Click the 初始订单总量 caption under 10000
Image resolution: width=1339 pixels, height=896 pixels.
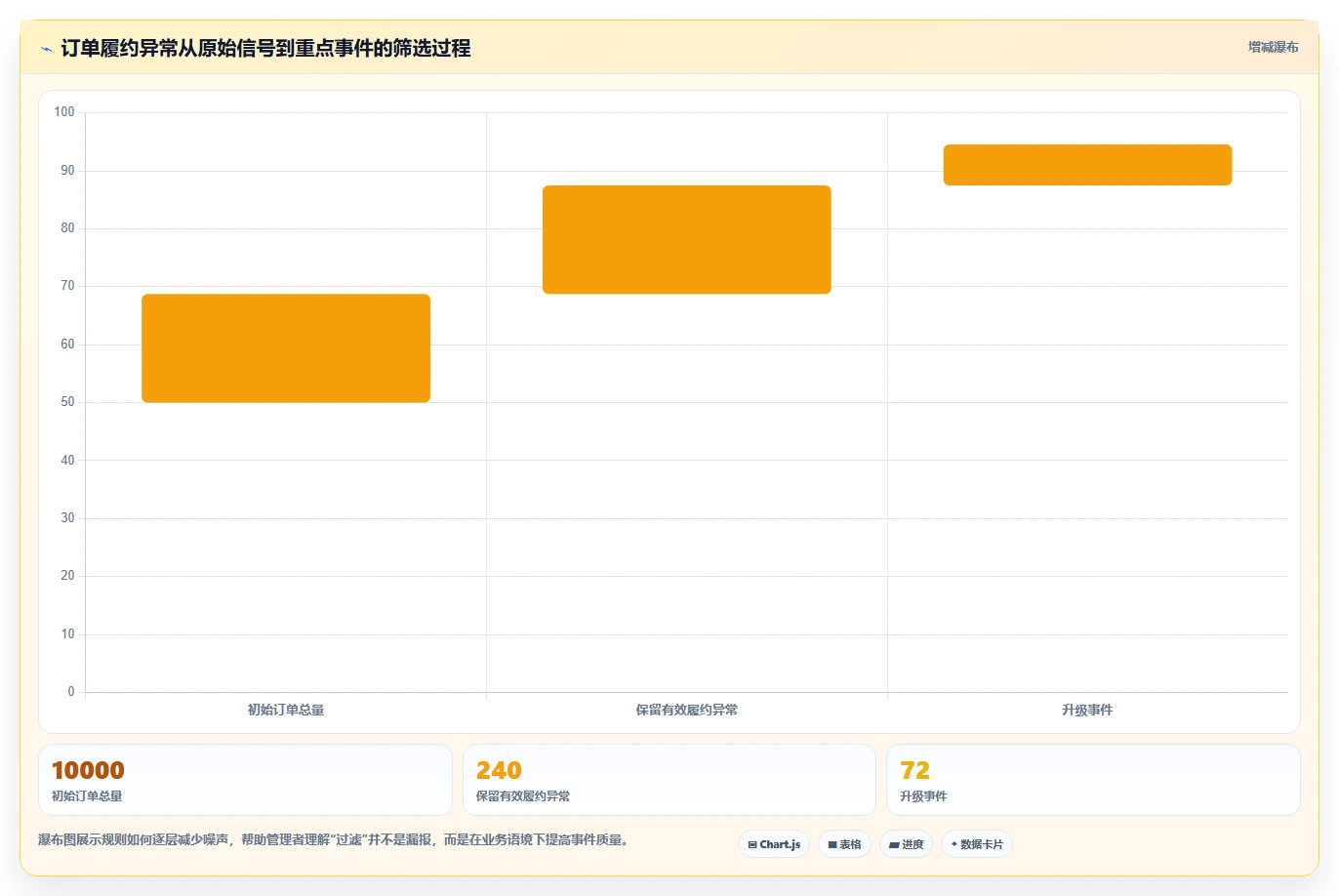pos(87,796)
